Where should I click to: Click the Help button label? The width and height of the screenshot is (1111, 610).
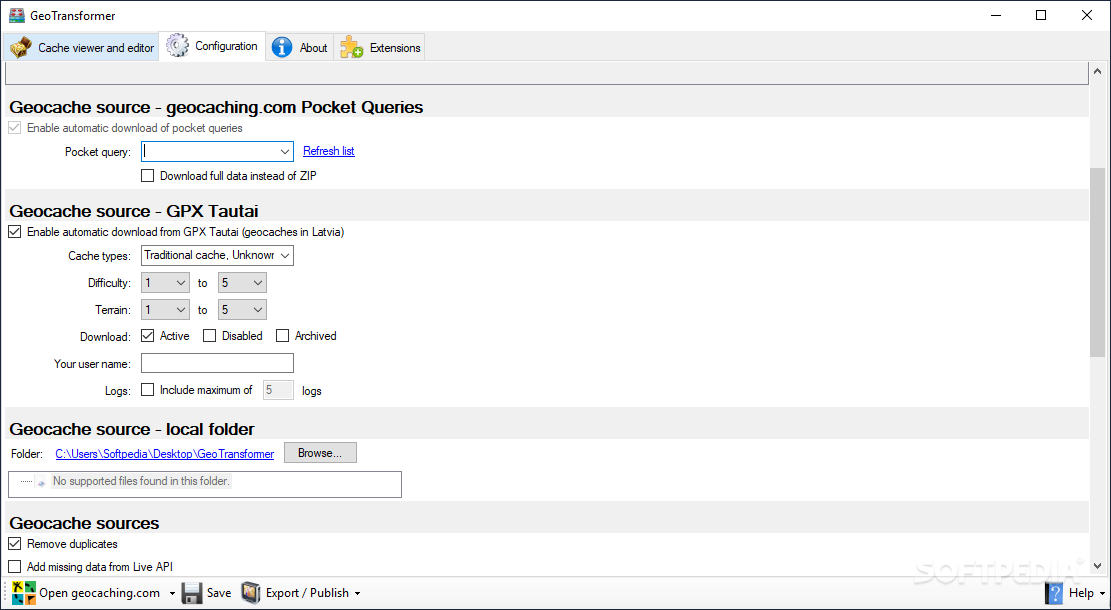pos(1081,593)
